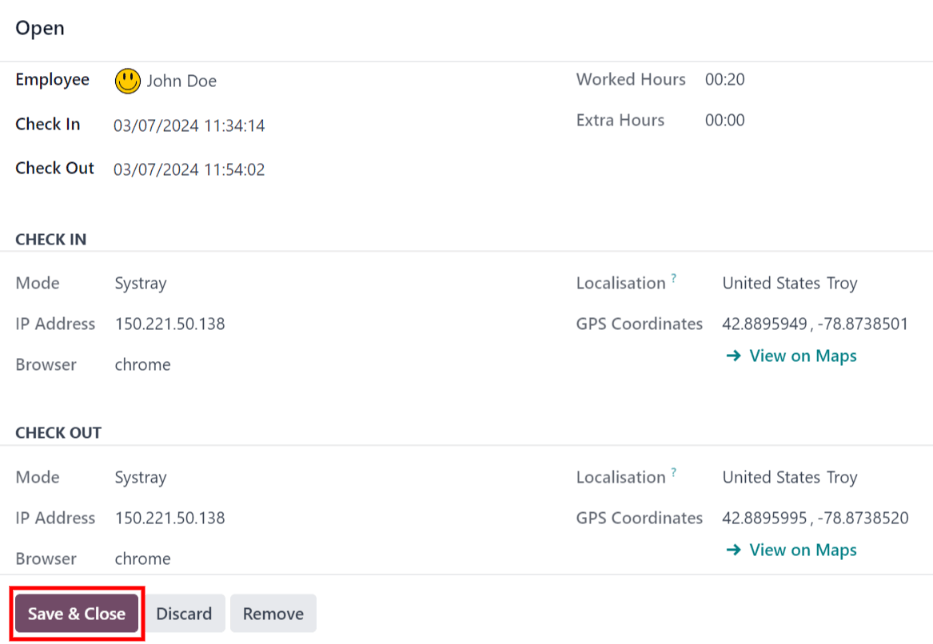This screenshot has height=644, width=933.
Task: Click the Extra Hours value 00:00
Action: tap(725, 120)
